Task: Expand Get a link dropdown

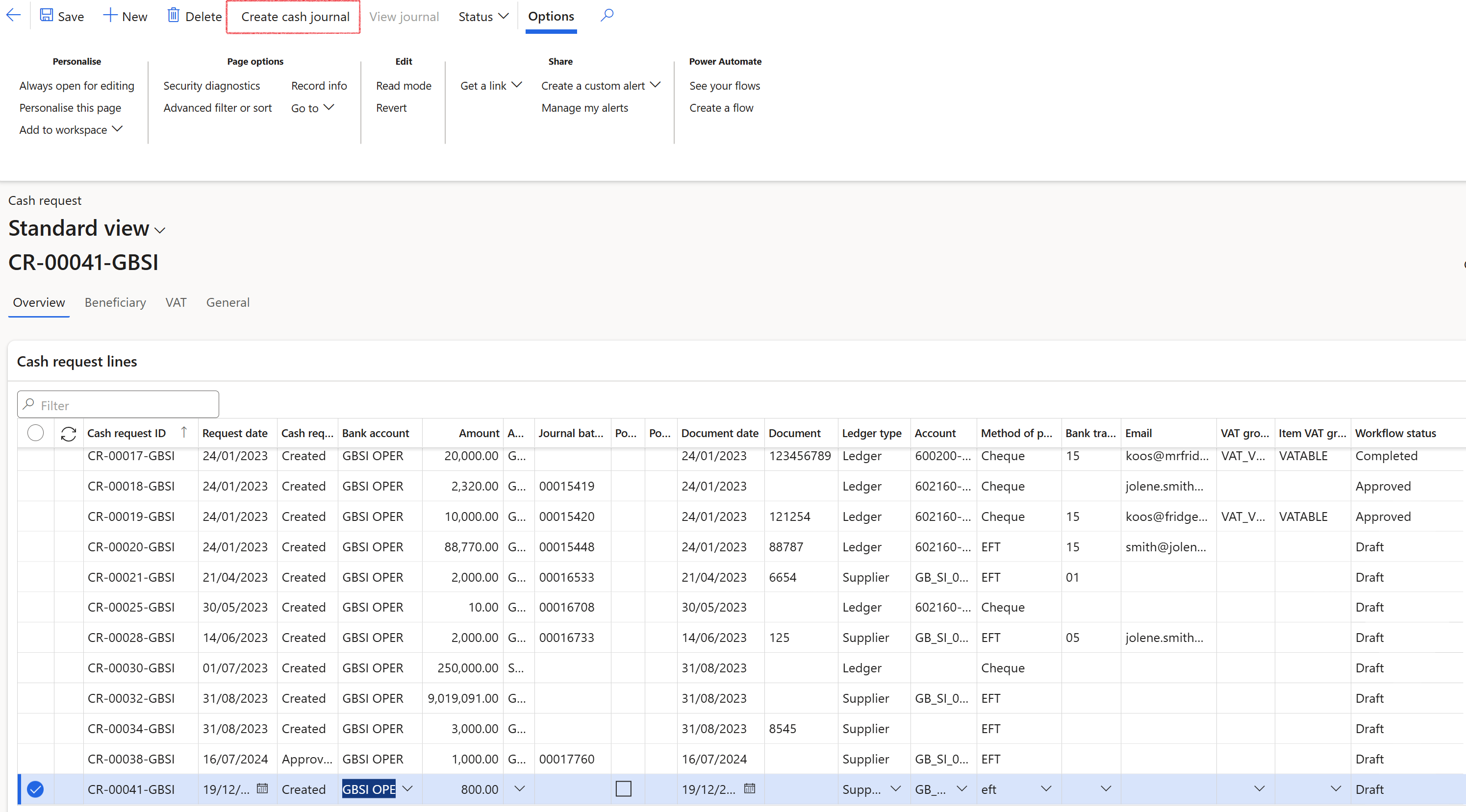Action: click(491, 85)
